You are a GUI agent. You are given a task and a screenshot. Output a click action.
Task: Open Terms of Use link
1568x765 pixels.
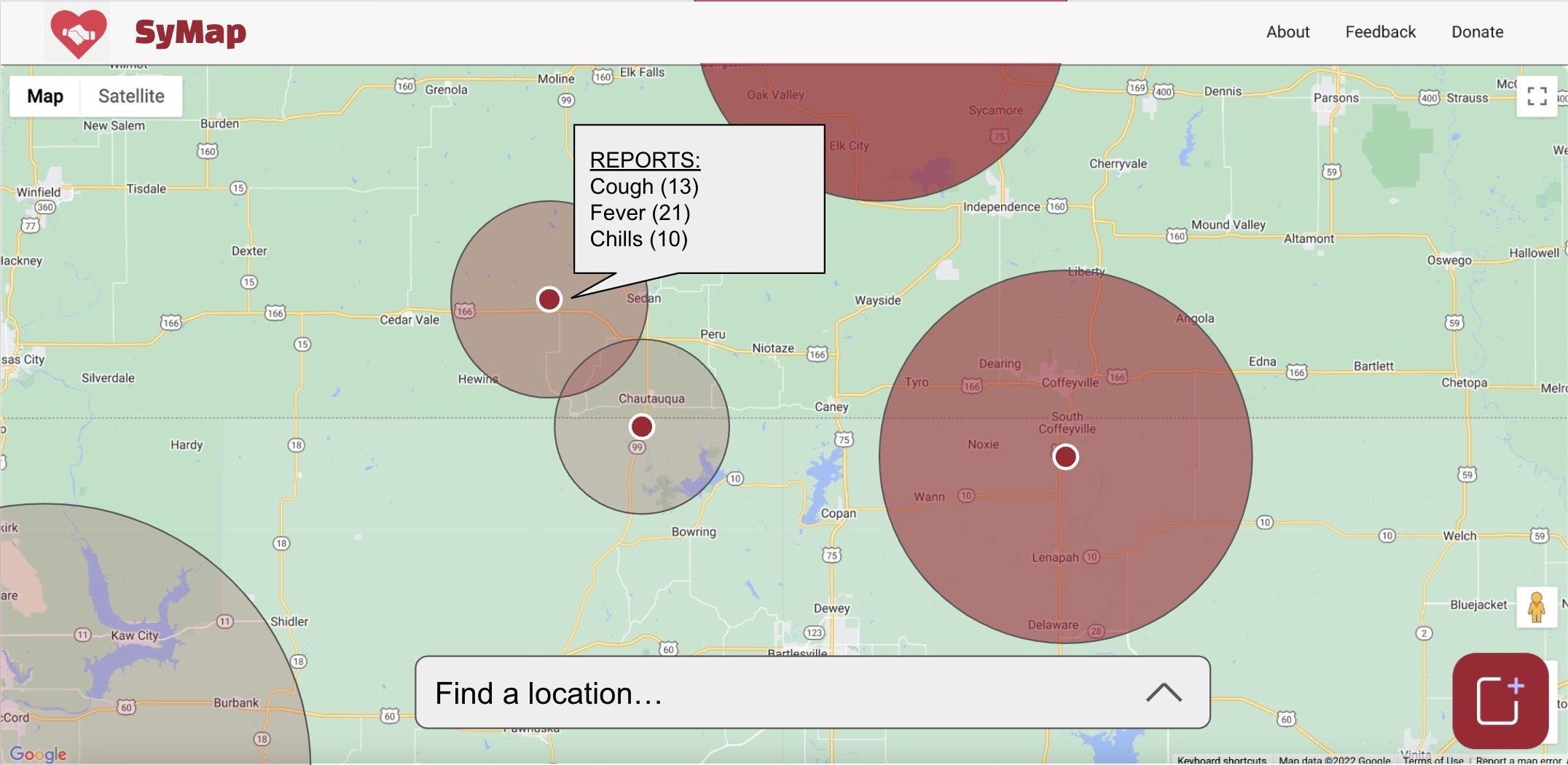point(1433,760)
